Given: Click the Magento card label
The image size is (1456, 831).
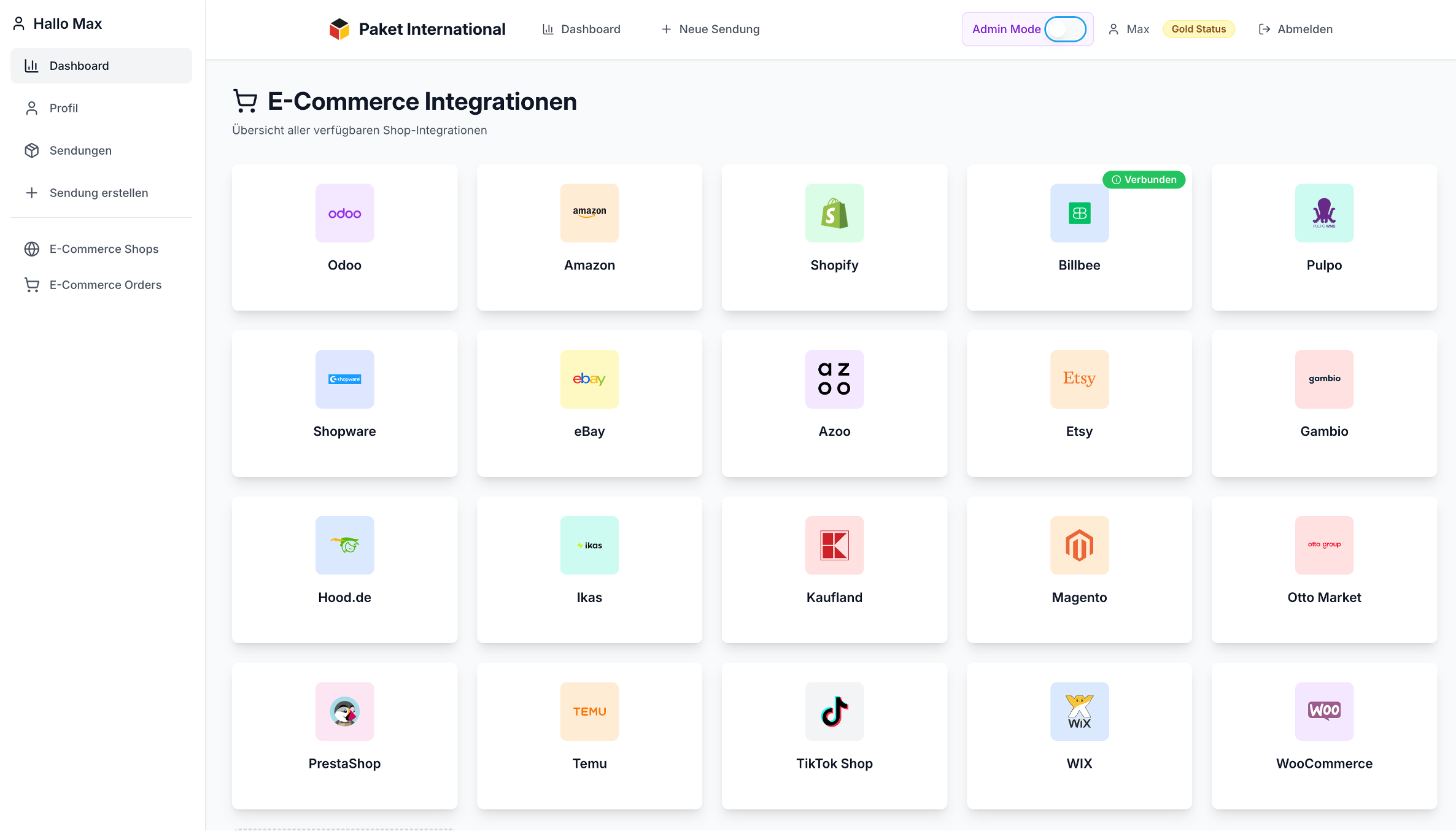Looking at the screenshot, I should point(1079,598).
